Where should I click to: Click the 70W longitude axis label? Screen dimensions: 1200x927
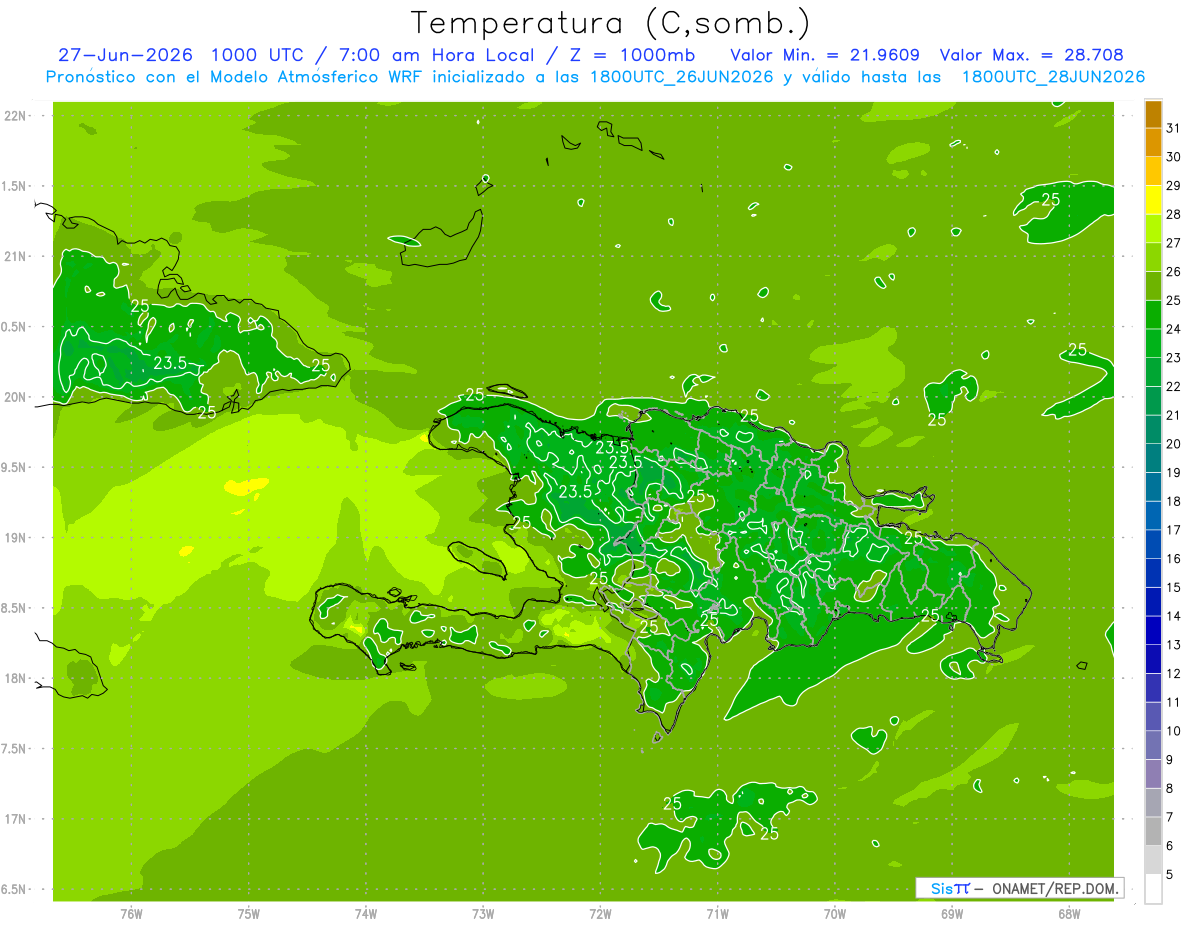[835, 913]
